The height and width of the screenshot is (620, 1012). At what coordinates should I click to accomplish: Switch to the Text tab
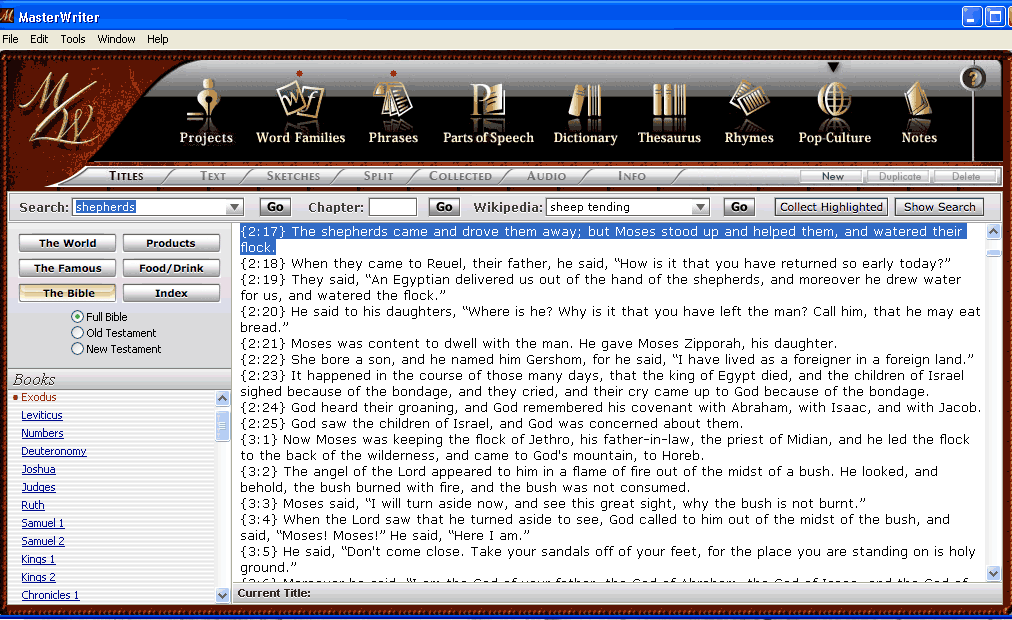212,176
